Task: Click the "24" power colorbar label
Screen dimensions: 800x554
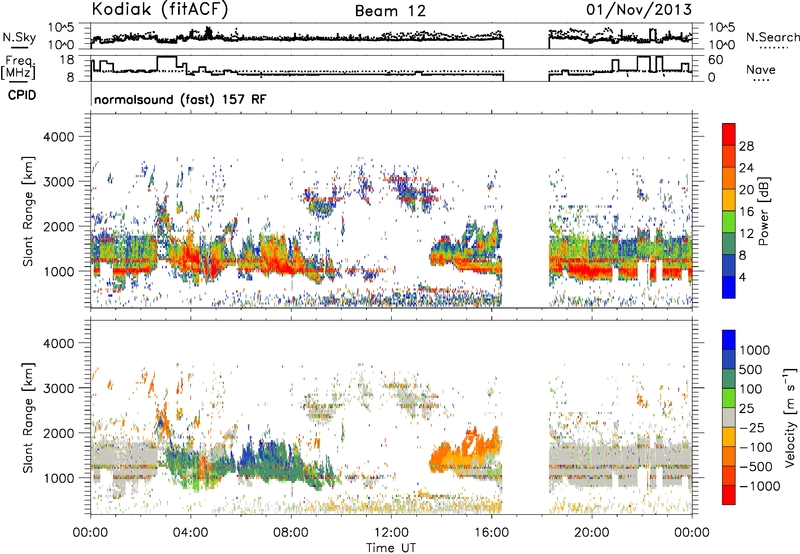Action: click(x=746, y=168)
